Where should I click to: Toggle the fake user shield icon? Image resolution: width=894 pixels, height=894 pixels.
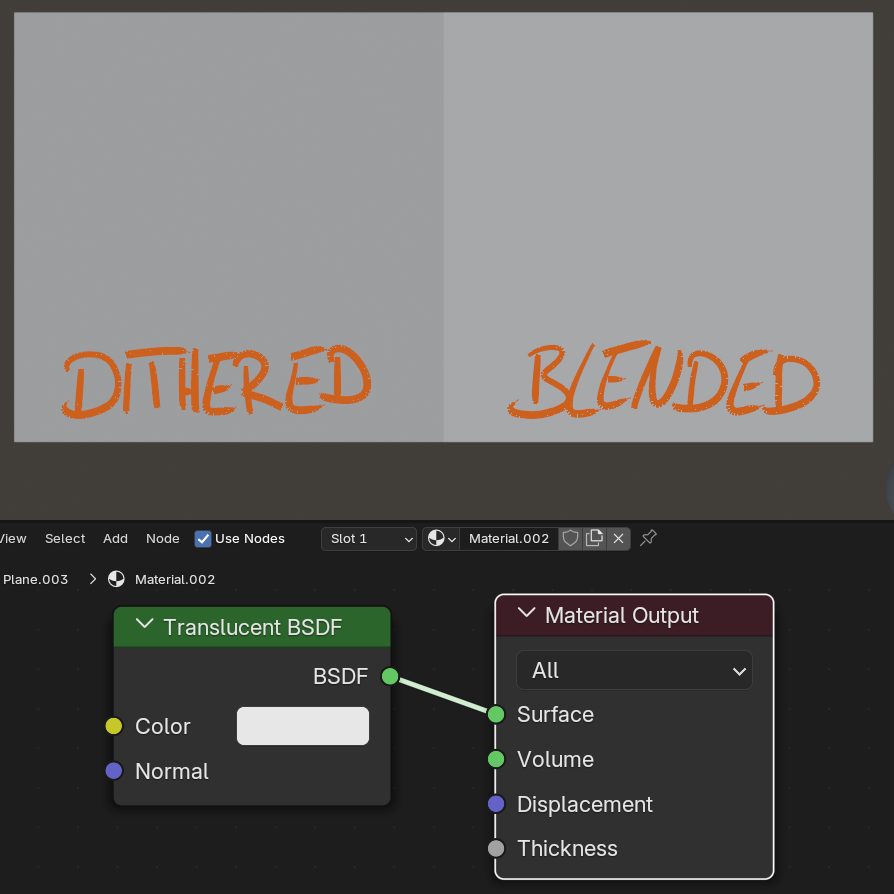[570, 539]
